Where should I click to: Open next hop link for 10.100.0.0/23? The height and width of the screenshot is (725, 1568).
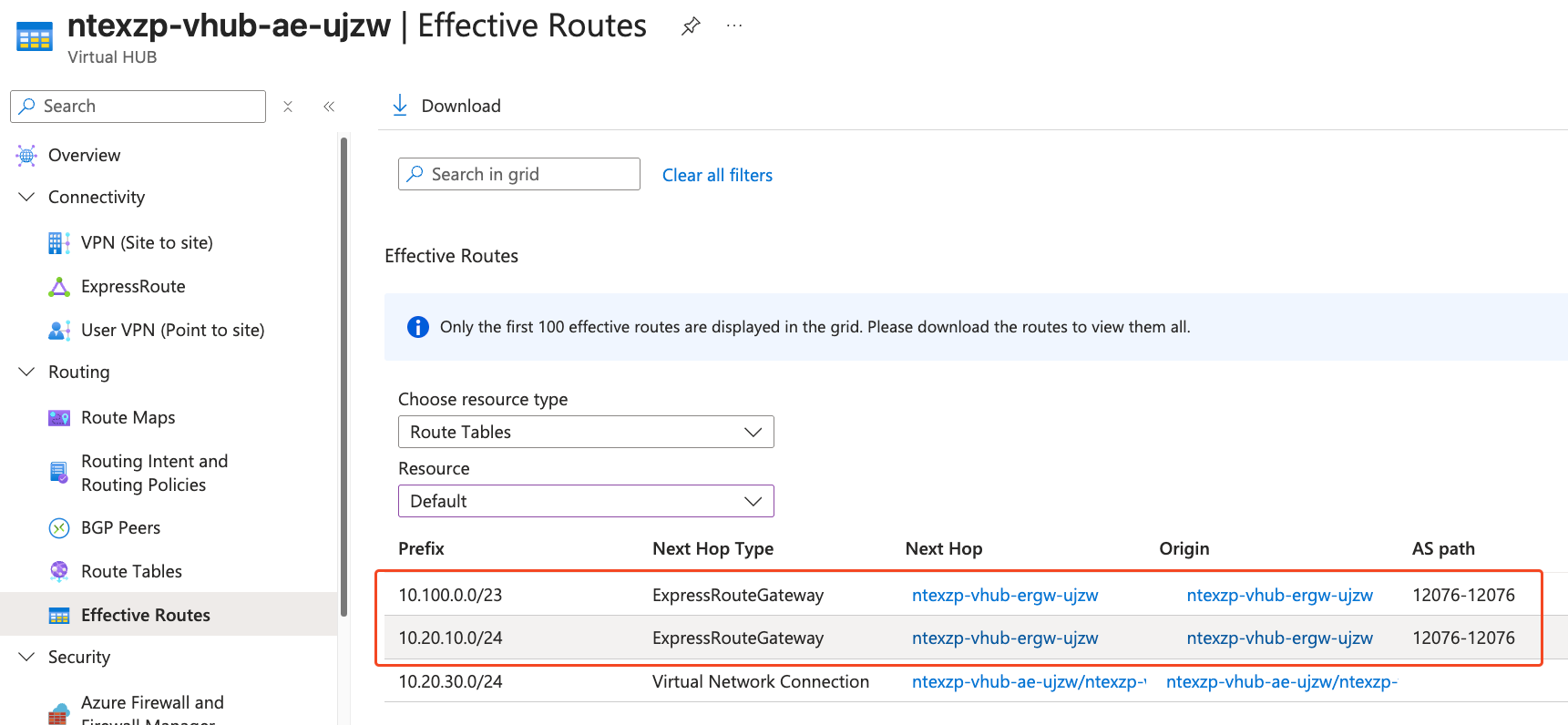[1005, 596]
